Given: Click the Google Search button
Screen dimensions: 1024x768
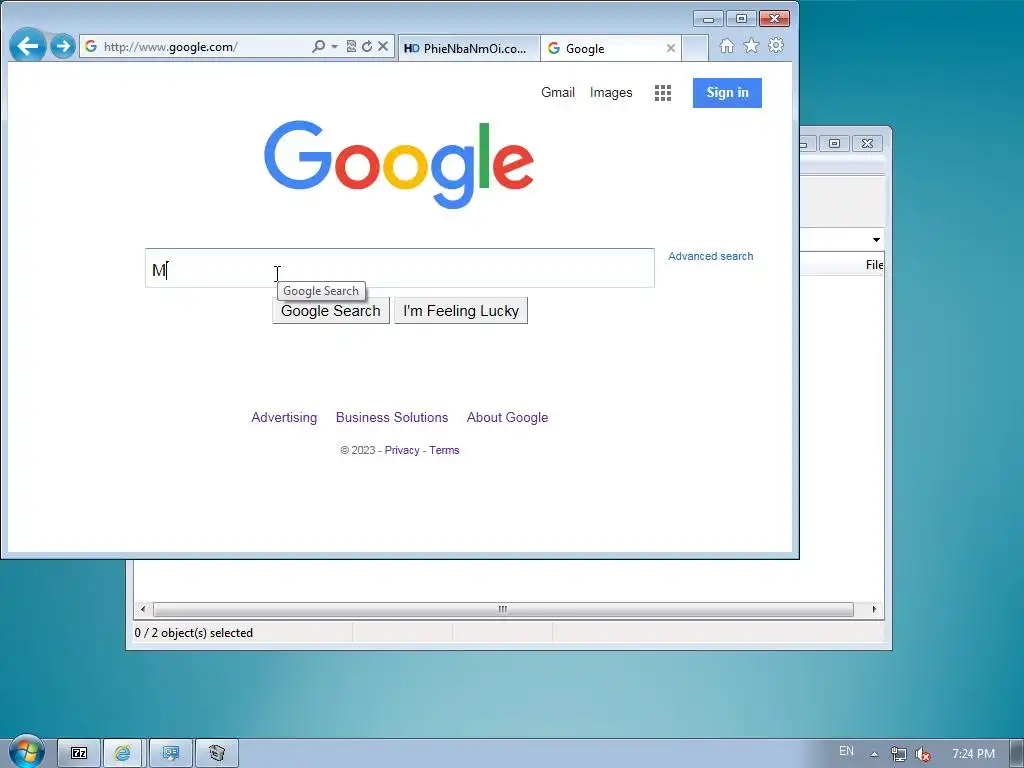Looking at the screenshot, I should tap(330, 311).
